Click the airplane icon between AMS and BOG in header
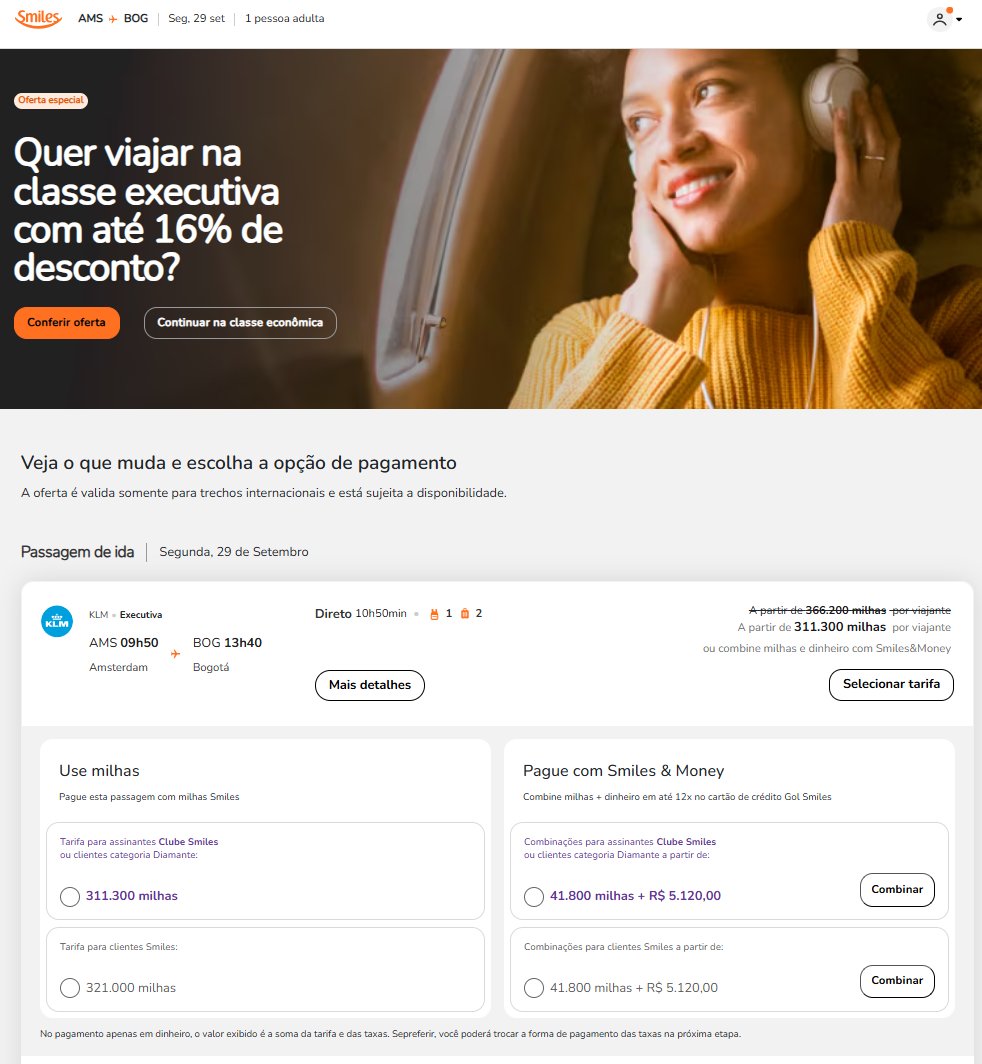The height and width of the screenshot is (1064, 982). (113, 19)
